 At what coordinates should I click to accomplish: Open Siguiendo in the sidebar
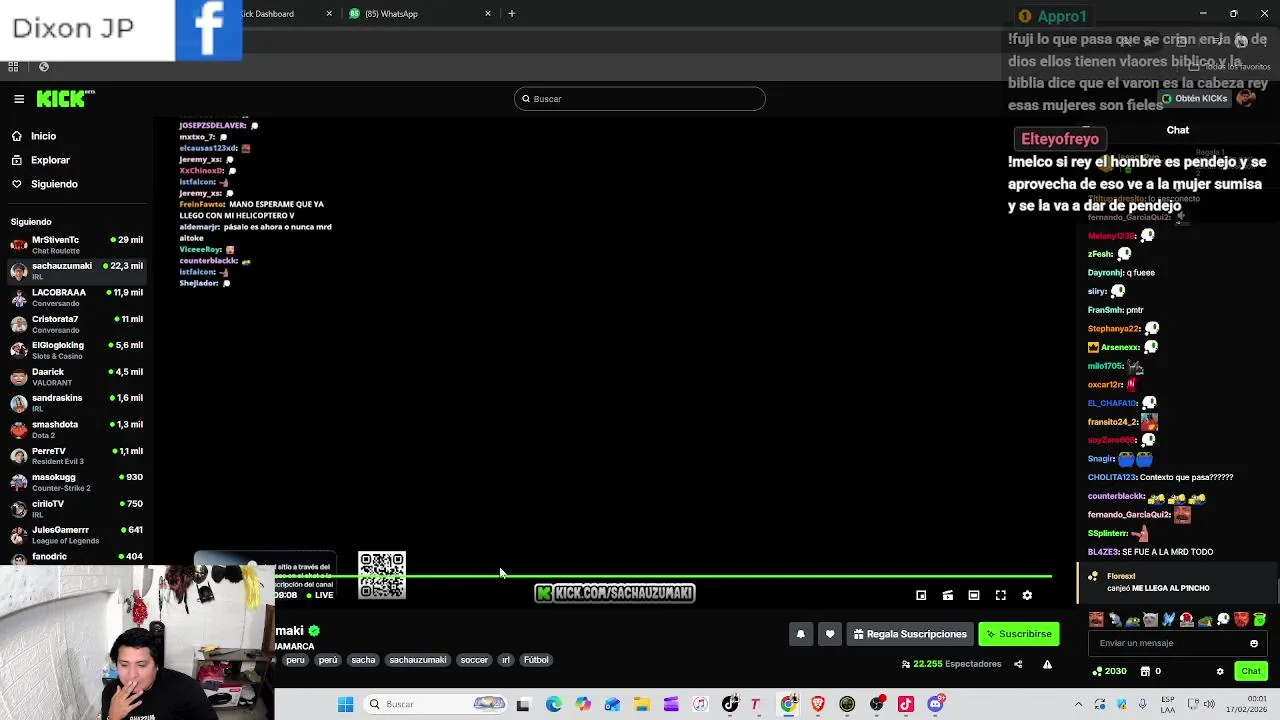(54, 184)
